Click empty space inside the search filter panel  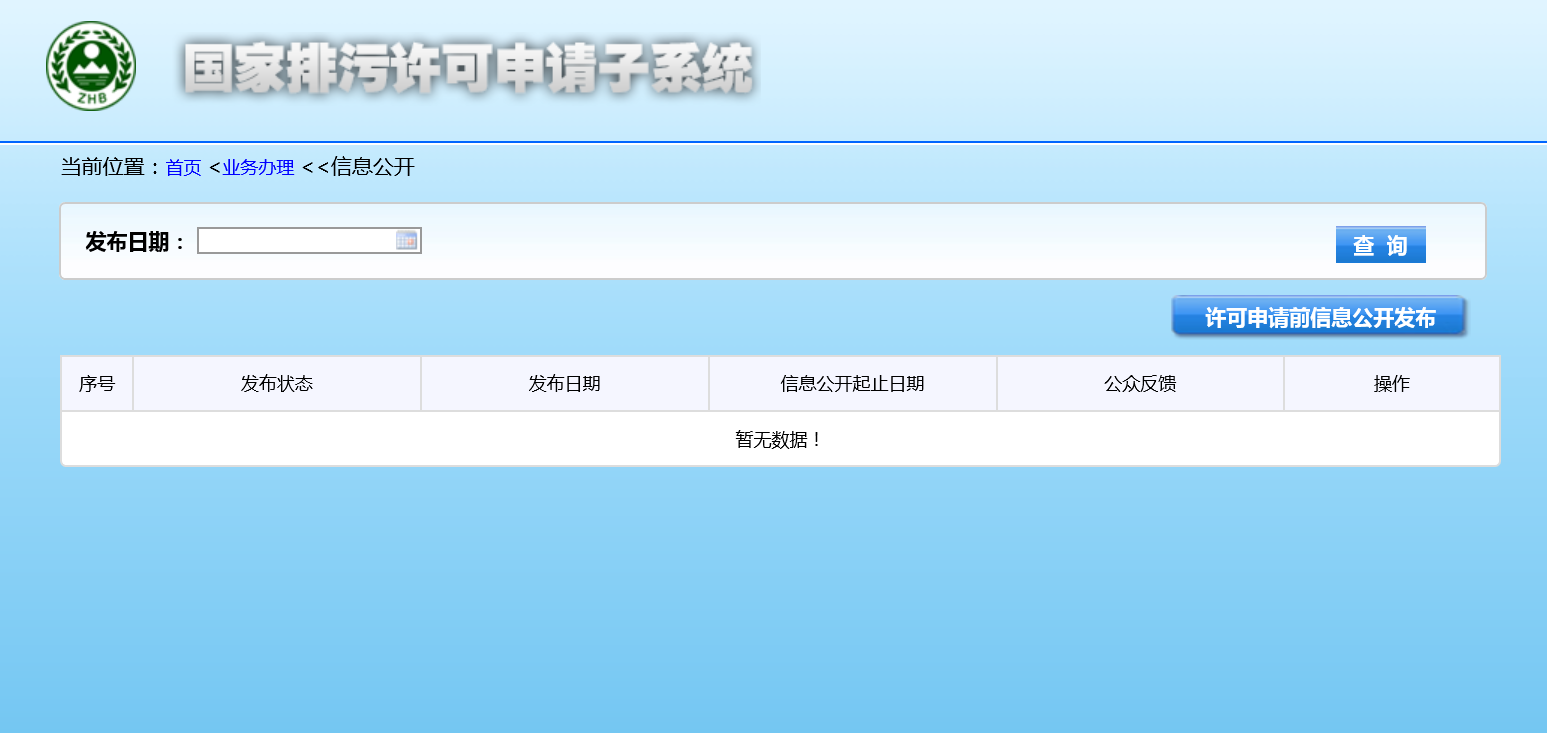click(x=850, y=242)
